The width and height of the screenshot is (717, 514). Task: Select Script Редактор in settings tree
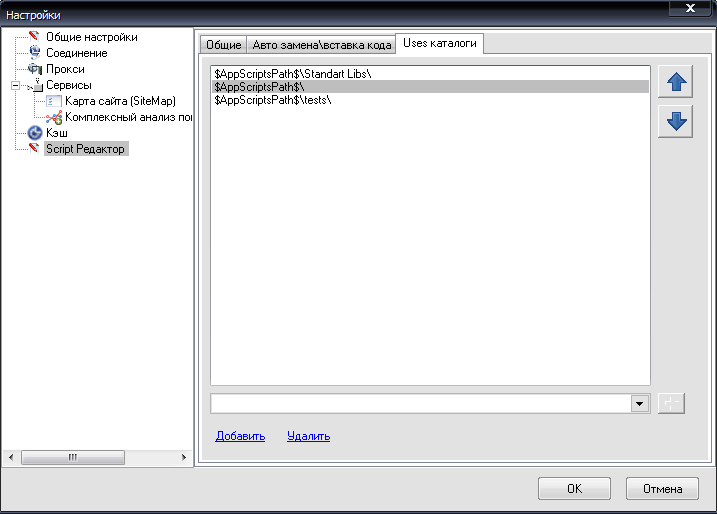pos(86,149)
